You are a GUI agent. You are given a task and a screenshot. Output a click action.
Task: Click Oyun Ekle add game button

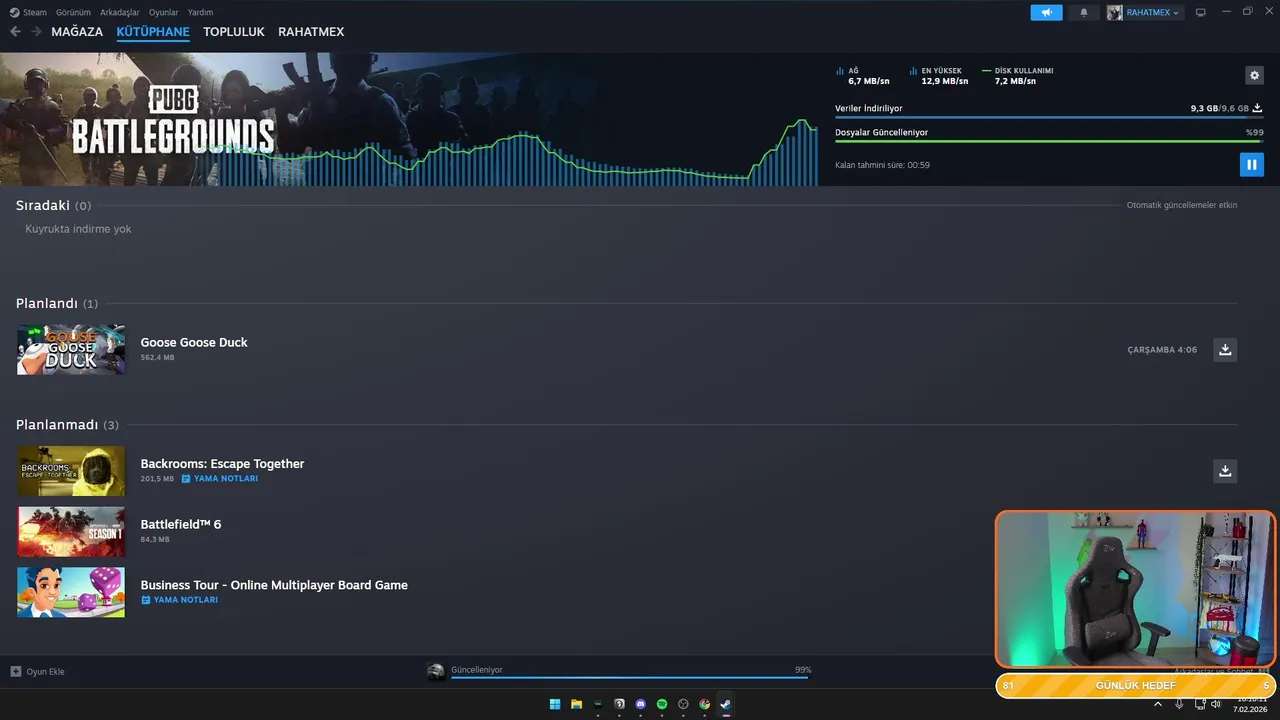(38, 672)
